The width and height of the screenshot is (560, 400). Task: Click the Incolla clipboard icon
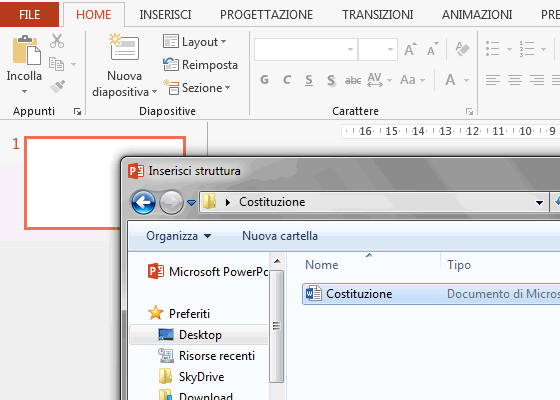[x=26, y=50]
